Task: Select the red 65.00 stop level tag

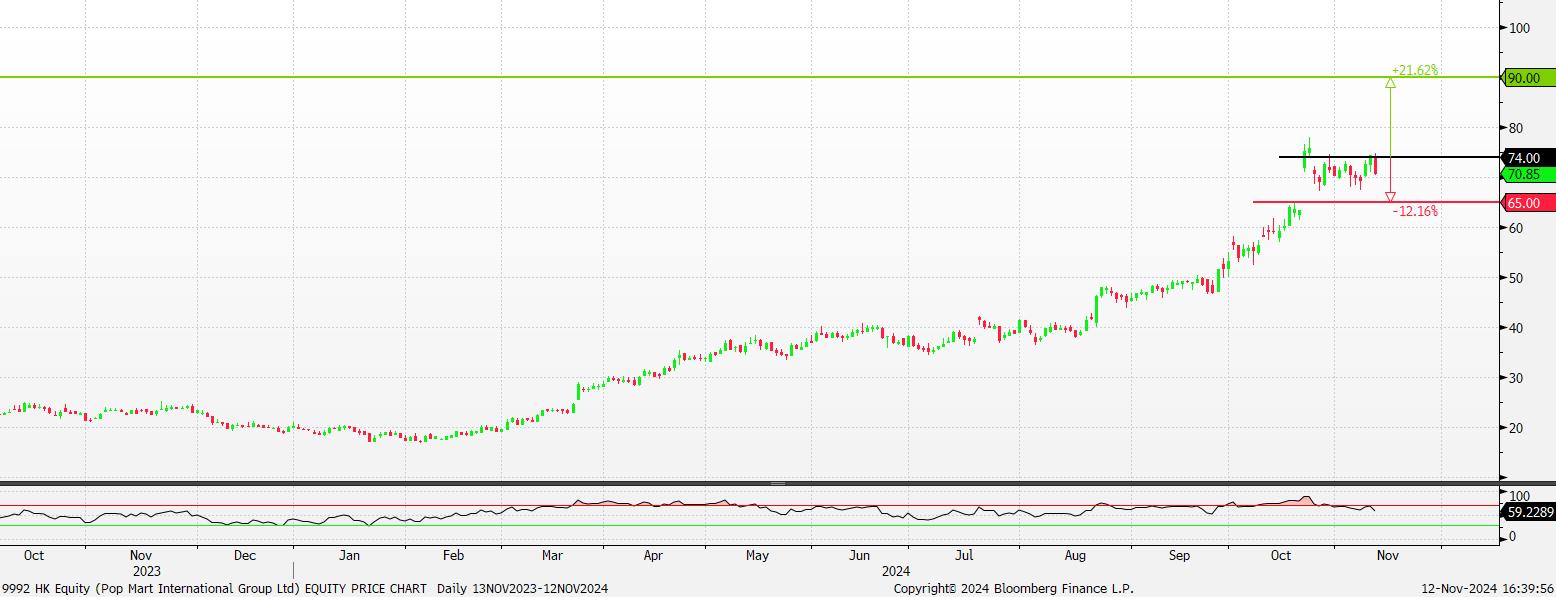Action: (x=1527, y=203)
